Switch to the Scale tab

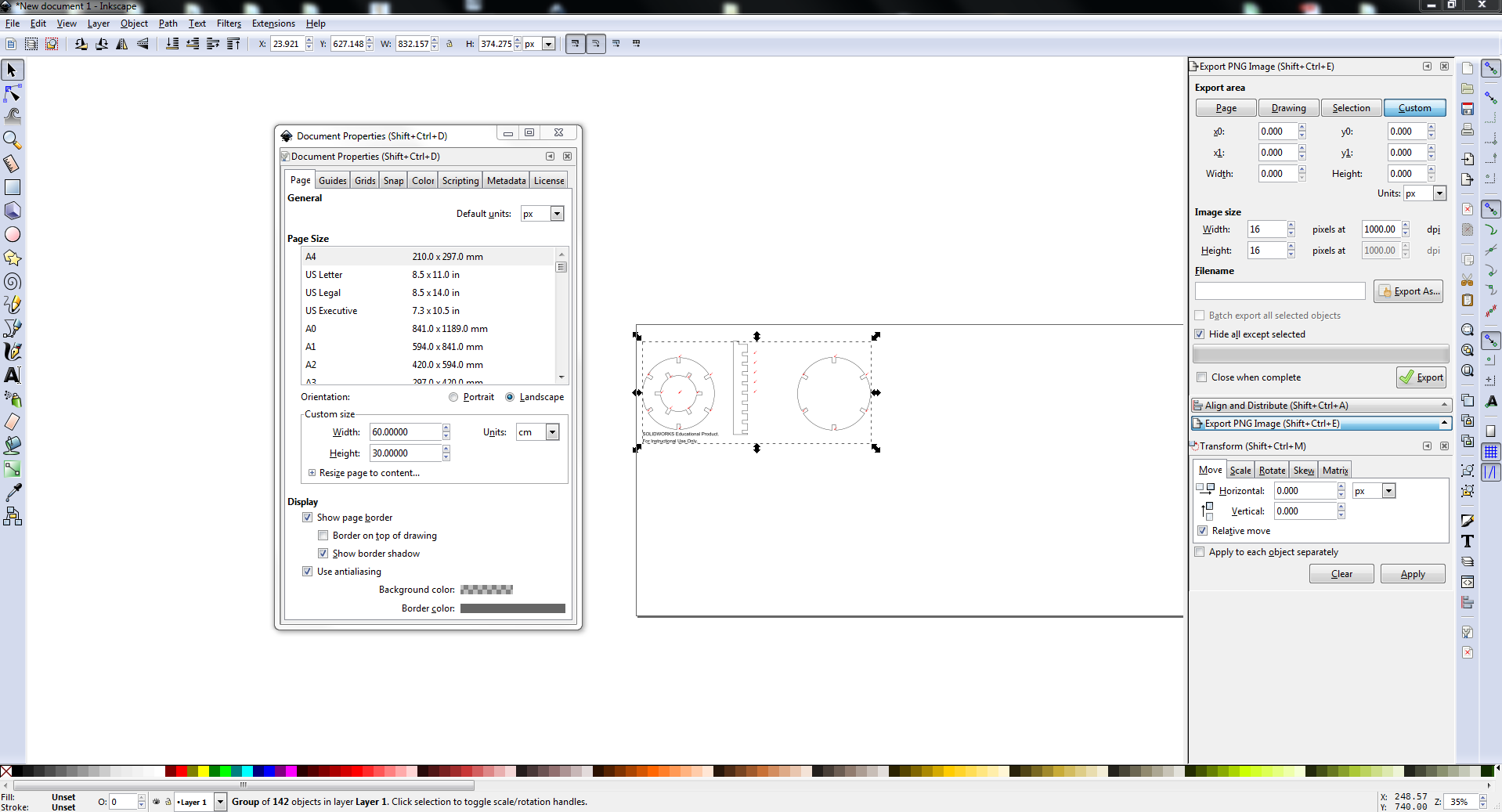click(1240, 471)
